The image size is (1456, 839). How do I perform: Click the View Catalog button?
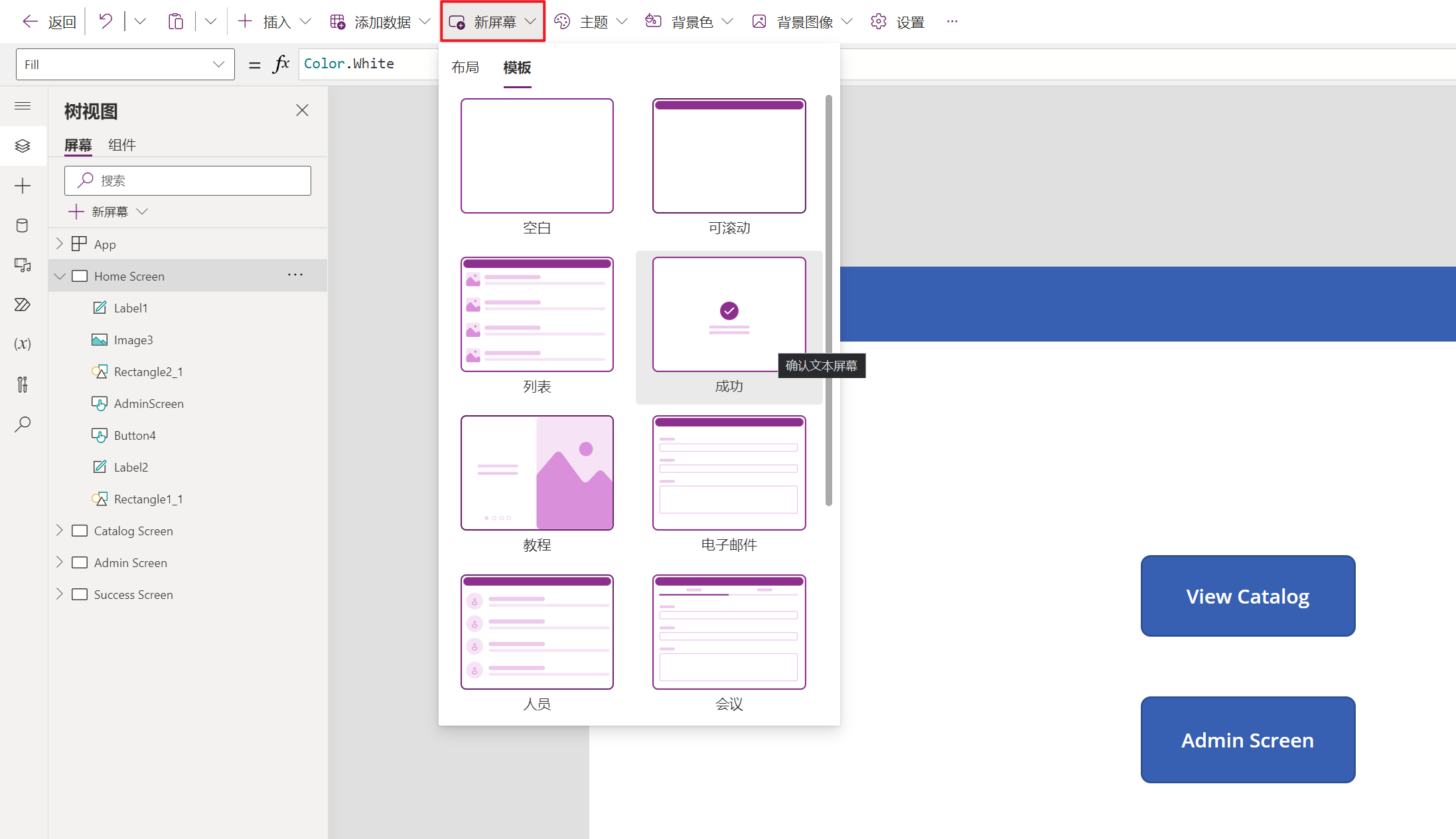coord(1247,596)
